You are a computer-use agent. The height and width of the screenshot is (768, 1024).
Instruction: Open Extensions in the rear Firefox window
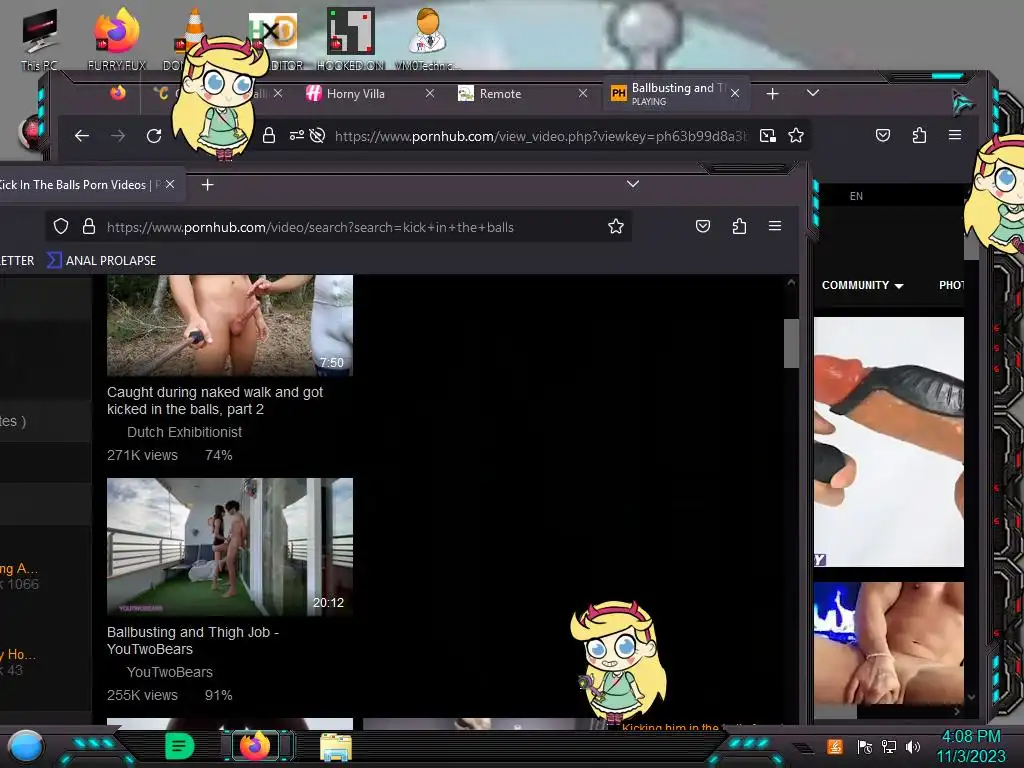point(920,136)
